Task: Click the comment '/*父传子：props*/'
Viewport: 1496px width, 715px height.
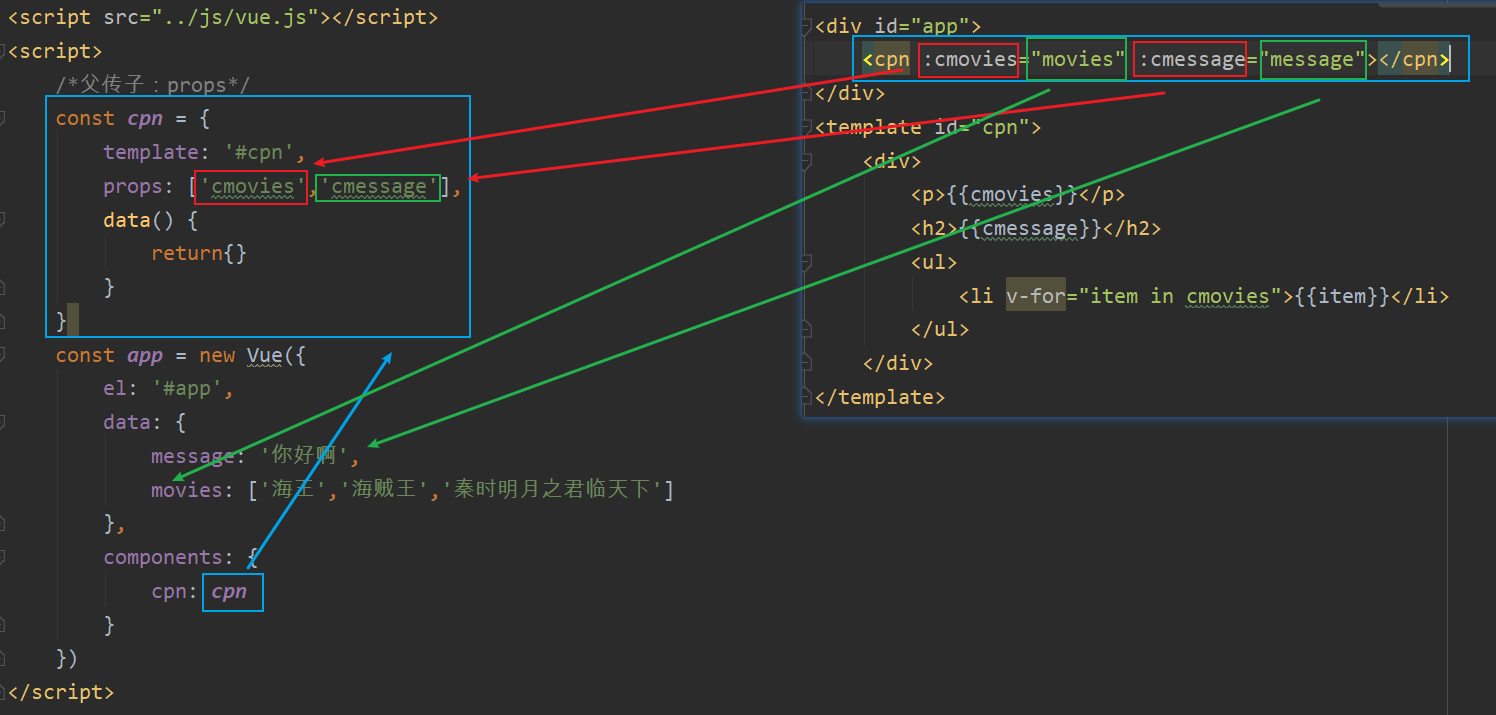Action: pos(152,85)
